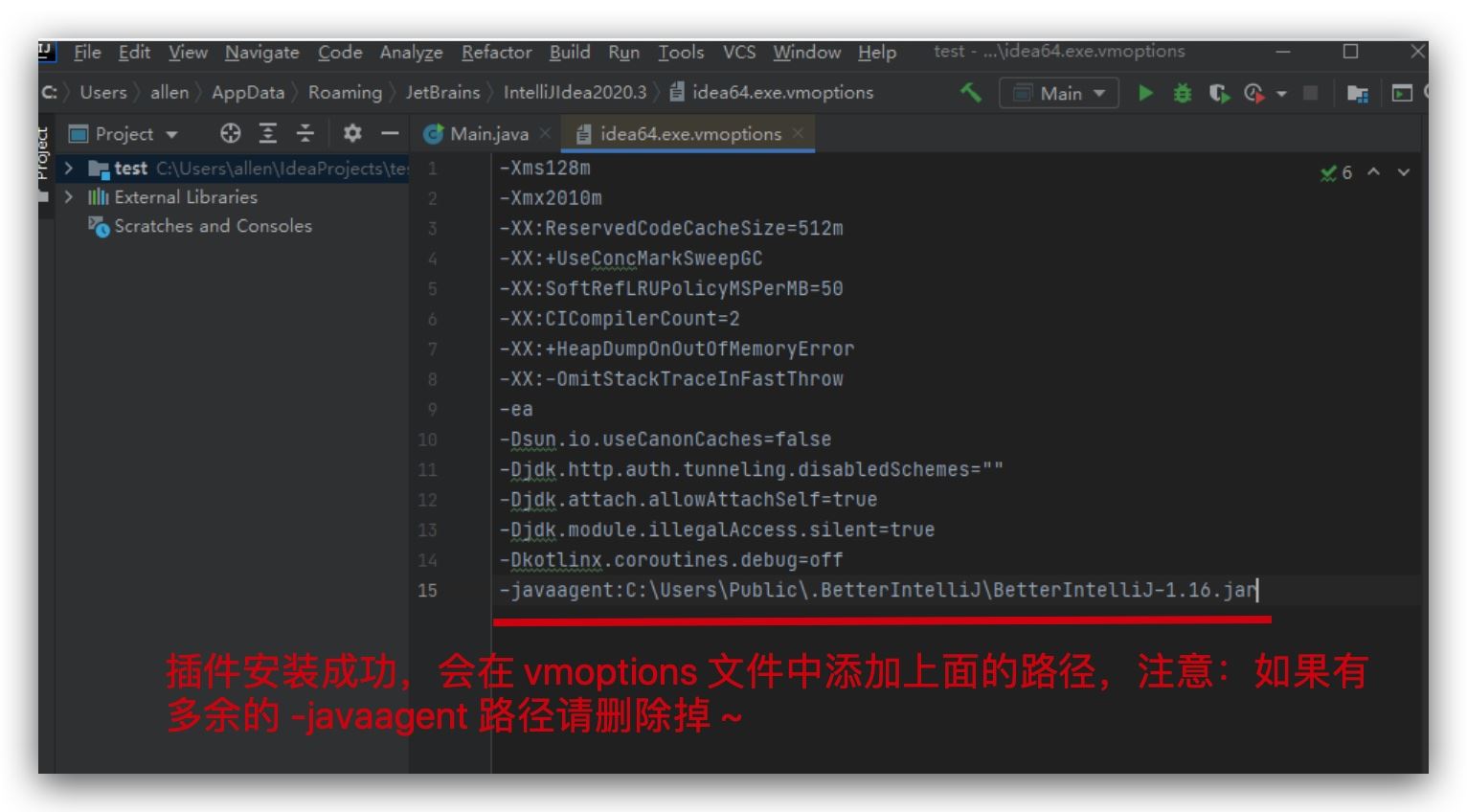Expand all in Project panel
Image resolution: width=1467 pixels, height=812 pixels.
point(268,133)
